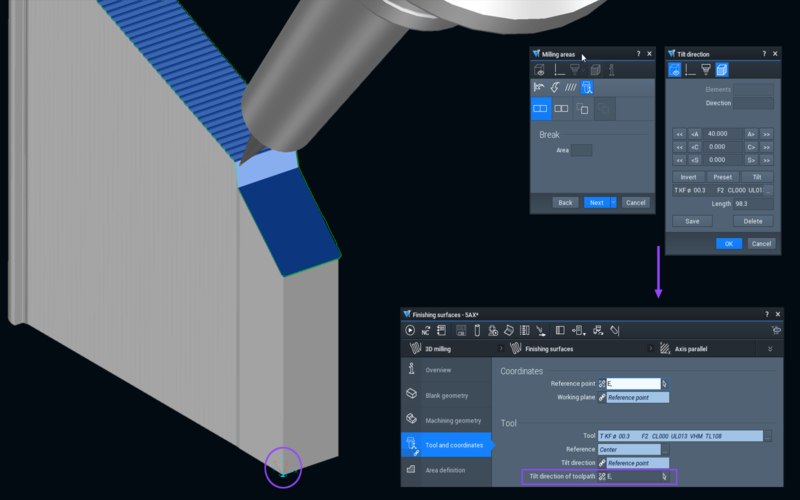Viewport: 800px width, 500px height.
Task: Toggle the solid cube icon in Tilt direction
Action: click(721, 70)
